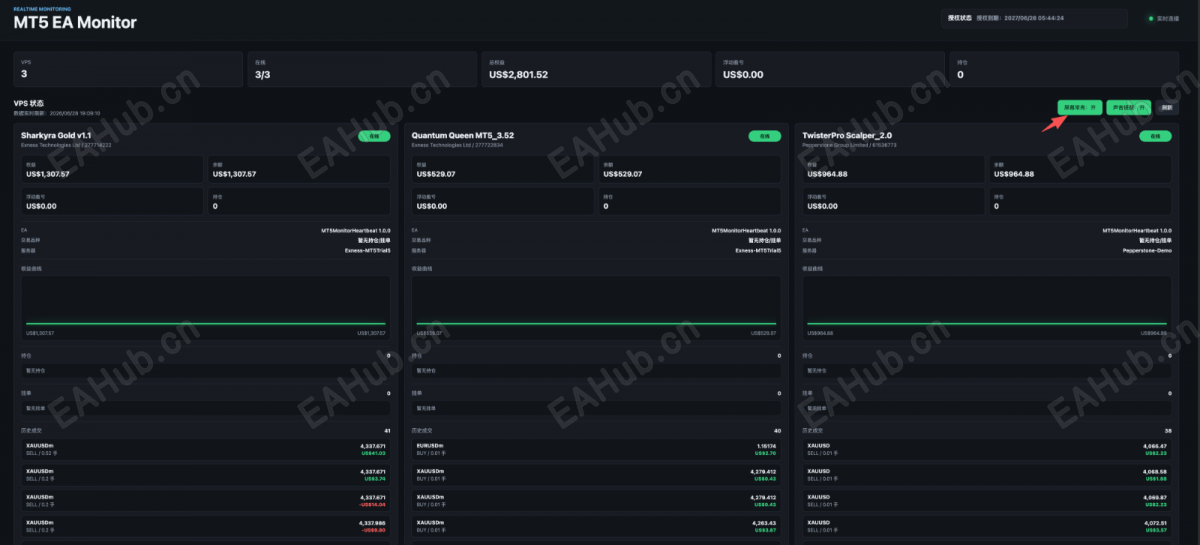
Task: Select the Sharkyra Gold v1.1 card title
Action: [56, 134]
